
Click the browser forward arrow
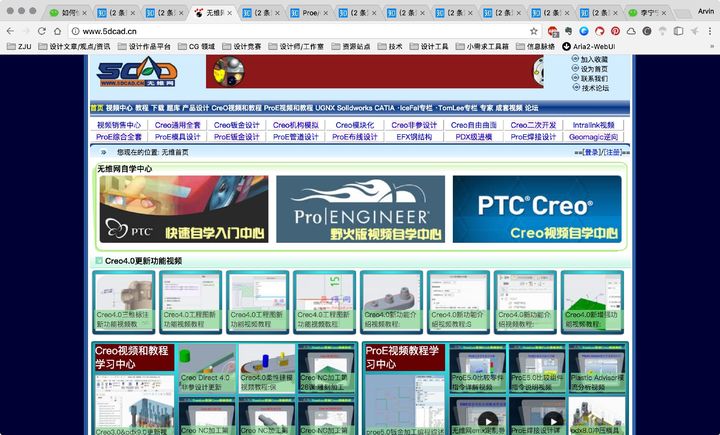coord(26,31)
